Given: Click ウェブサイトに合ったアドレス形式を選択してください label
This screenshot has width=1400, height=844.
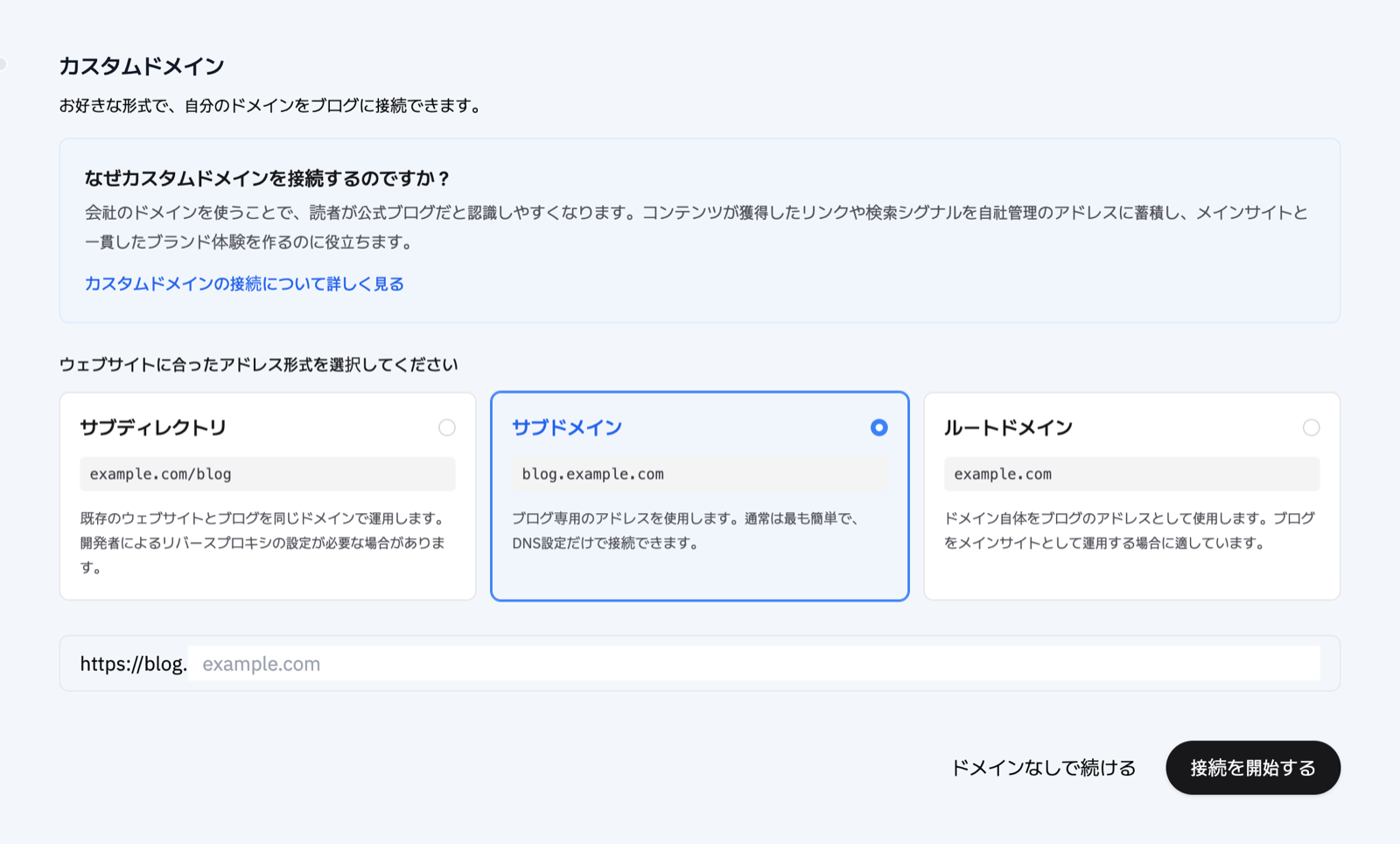Looking at the screenshot, I should coord(258,364).
